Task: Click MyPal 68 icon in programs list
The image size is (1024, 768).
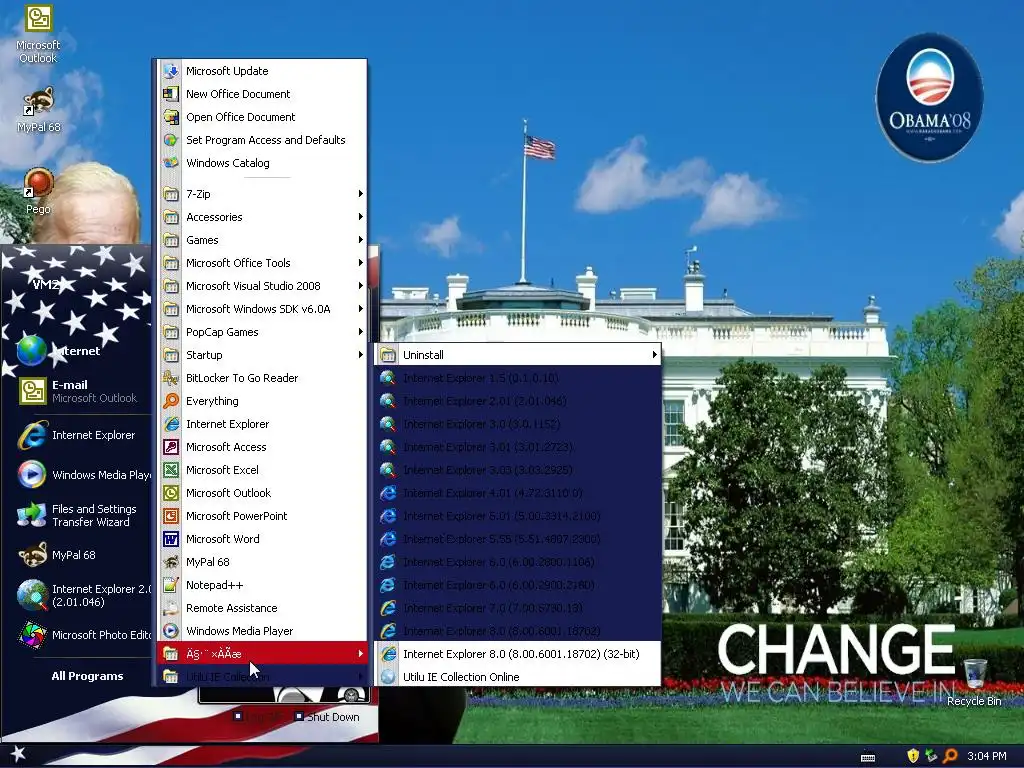Action: tap(170, 562)
